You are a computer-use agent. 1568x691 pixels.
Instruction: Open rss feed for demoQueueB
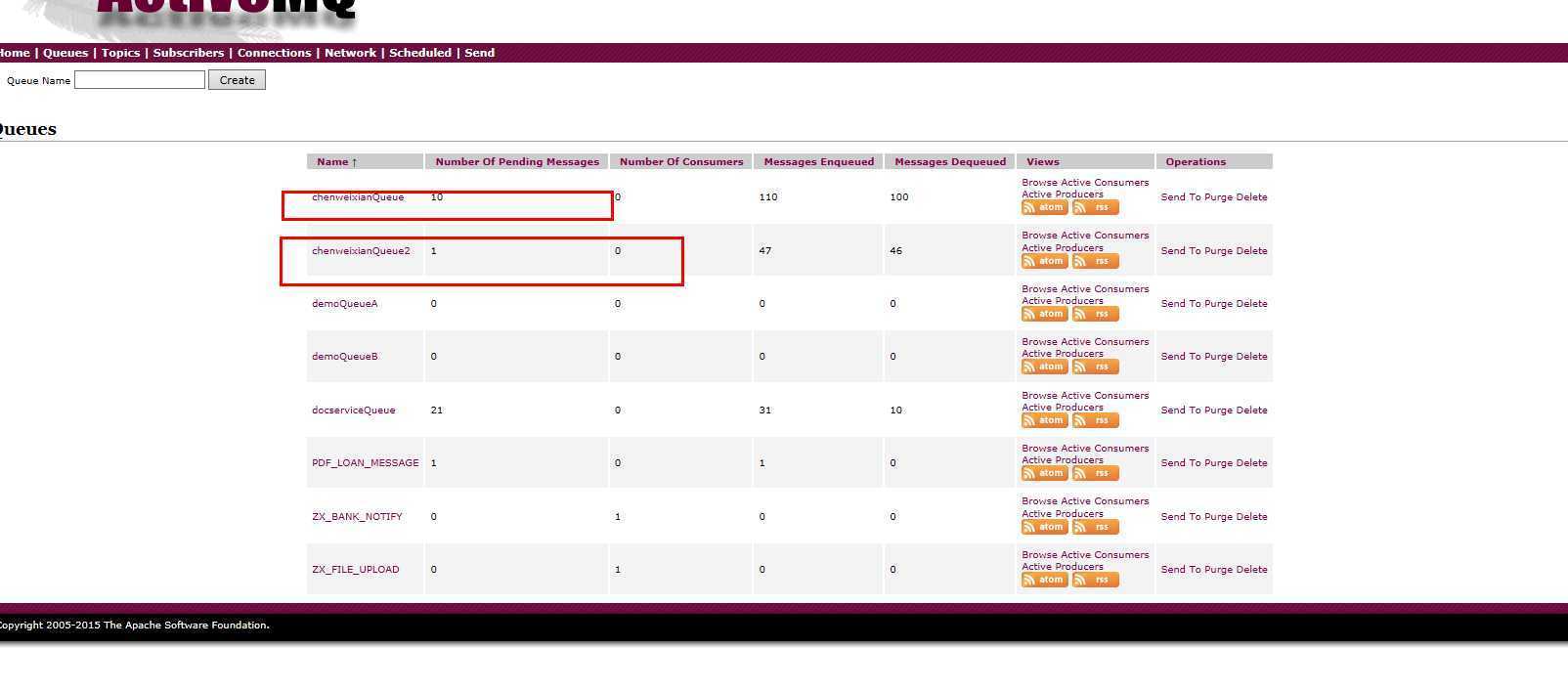[x=1095, y=367]
